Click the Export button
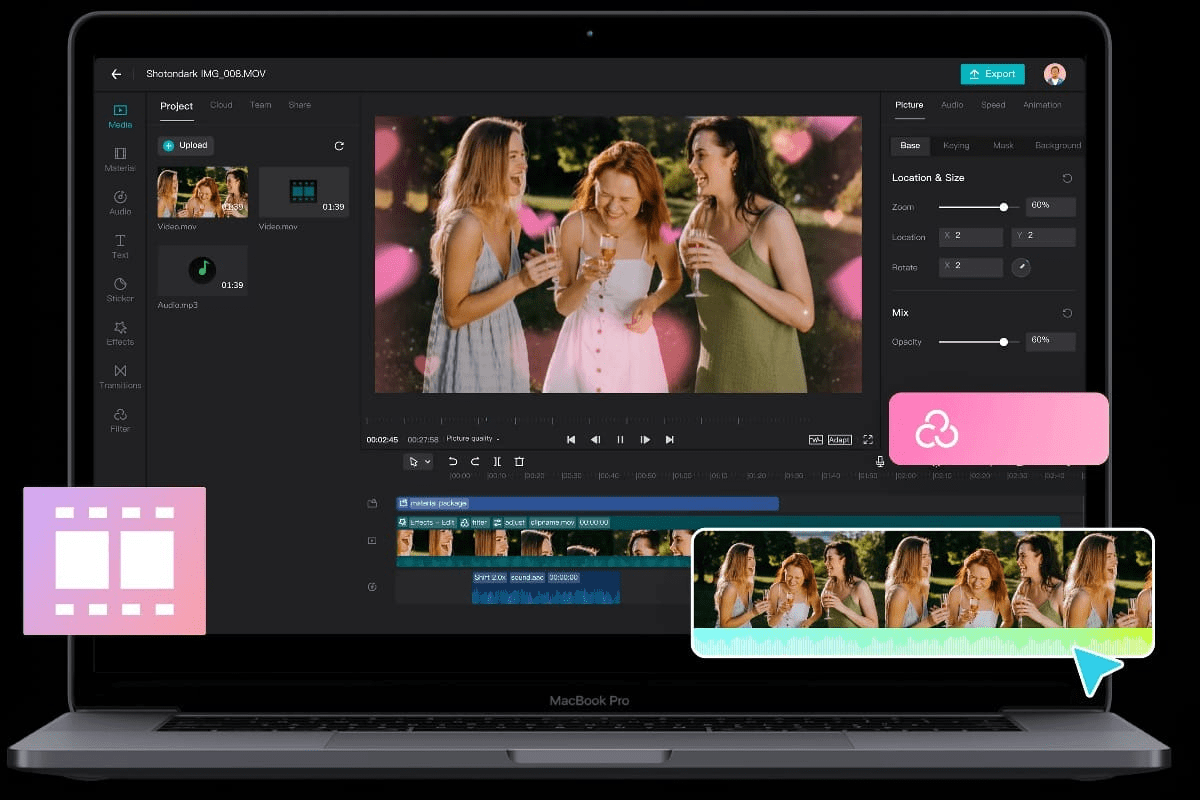 [992, 74]
